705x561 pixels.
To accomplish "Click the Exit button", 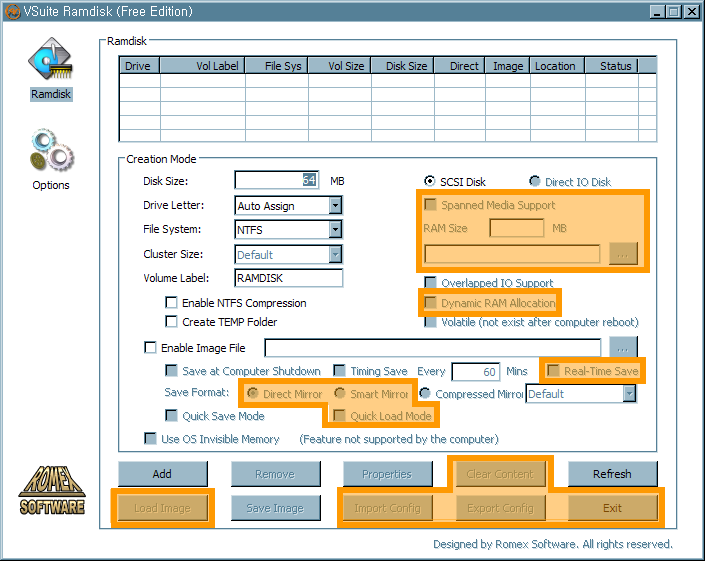I will coord(612,508).
